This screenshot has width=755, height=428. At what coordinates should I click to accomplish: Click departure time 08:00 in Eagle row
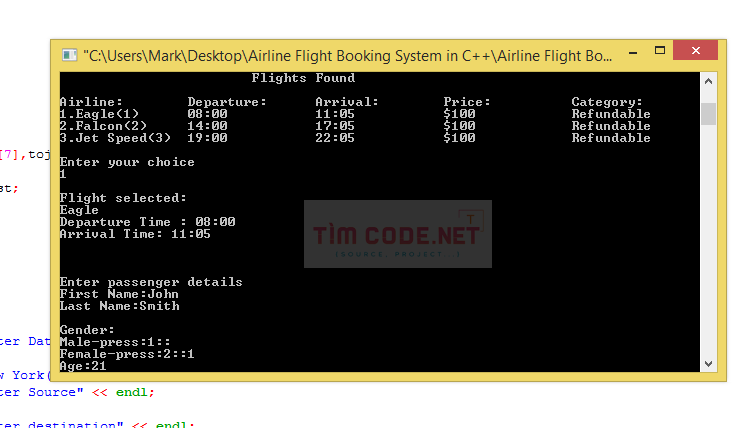208,114
